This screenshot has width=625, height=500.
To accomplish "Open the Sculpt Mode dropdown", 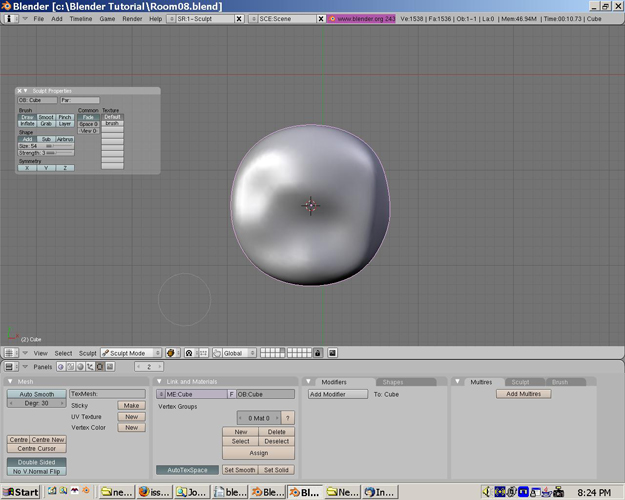I will click(130, 353).
